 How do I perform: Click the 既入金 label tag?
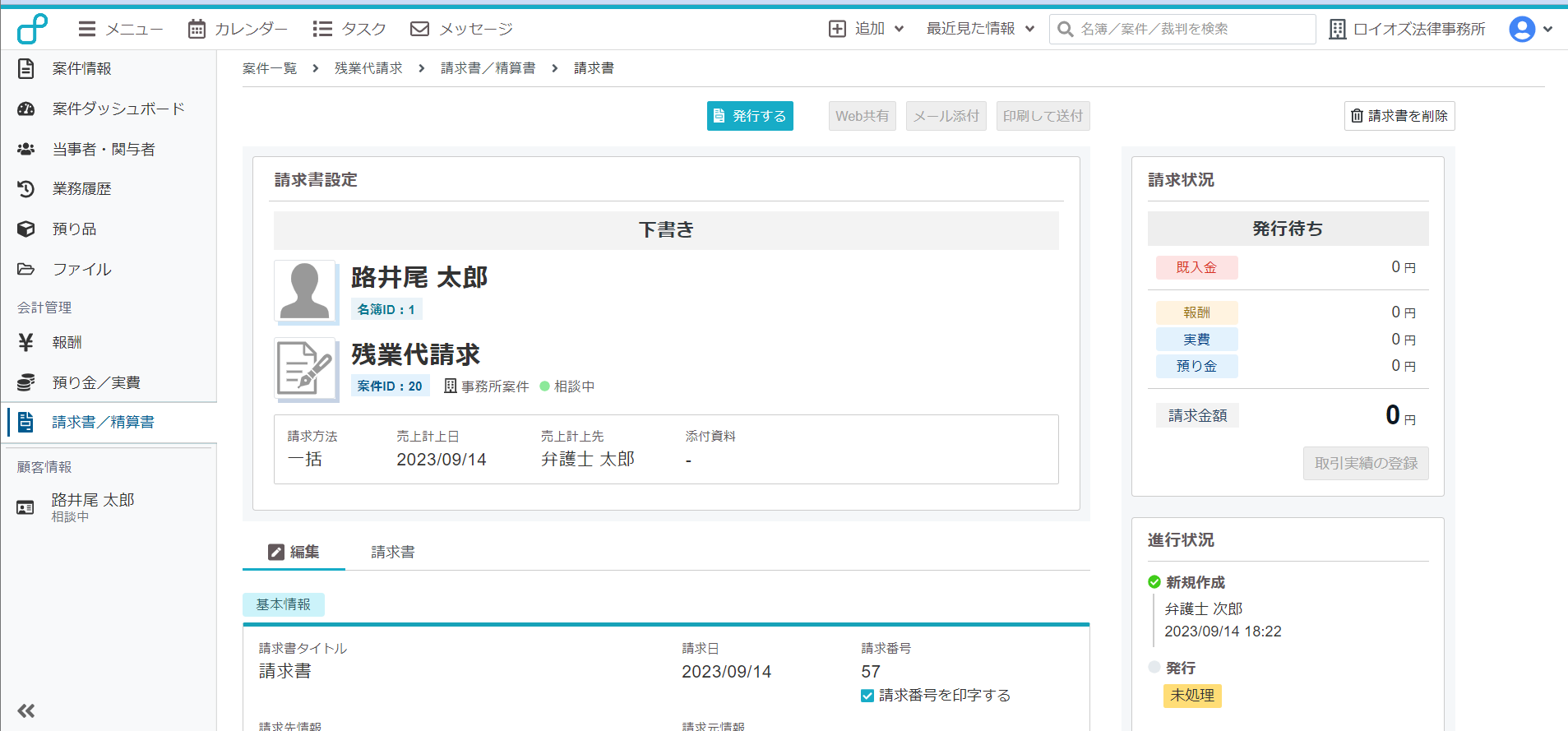(1196, 267)
